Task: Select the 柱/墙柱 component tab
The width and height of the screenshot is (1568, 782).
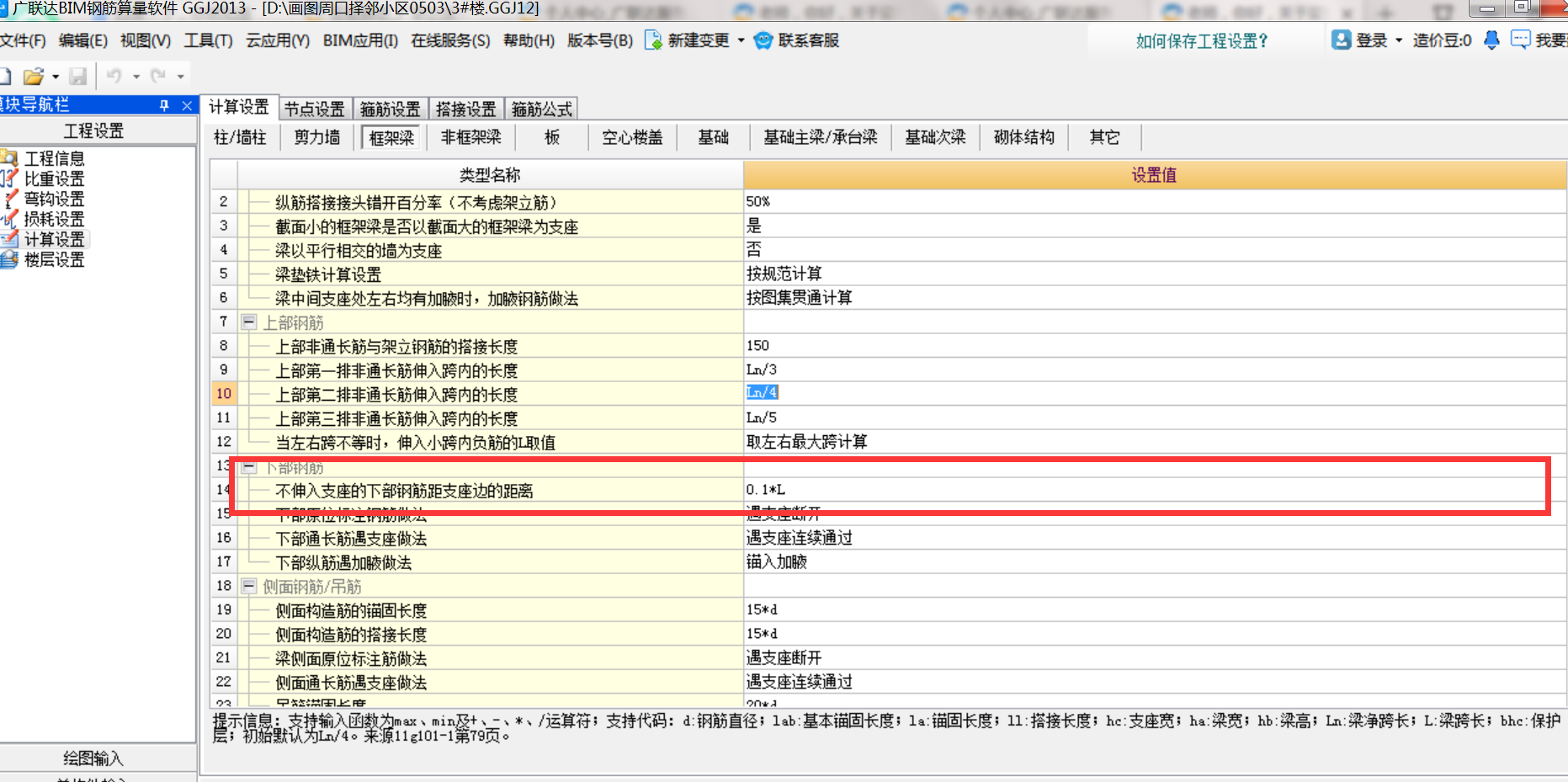Action: (x=240, y=137)
